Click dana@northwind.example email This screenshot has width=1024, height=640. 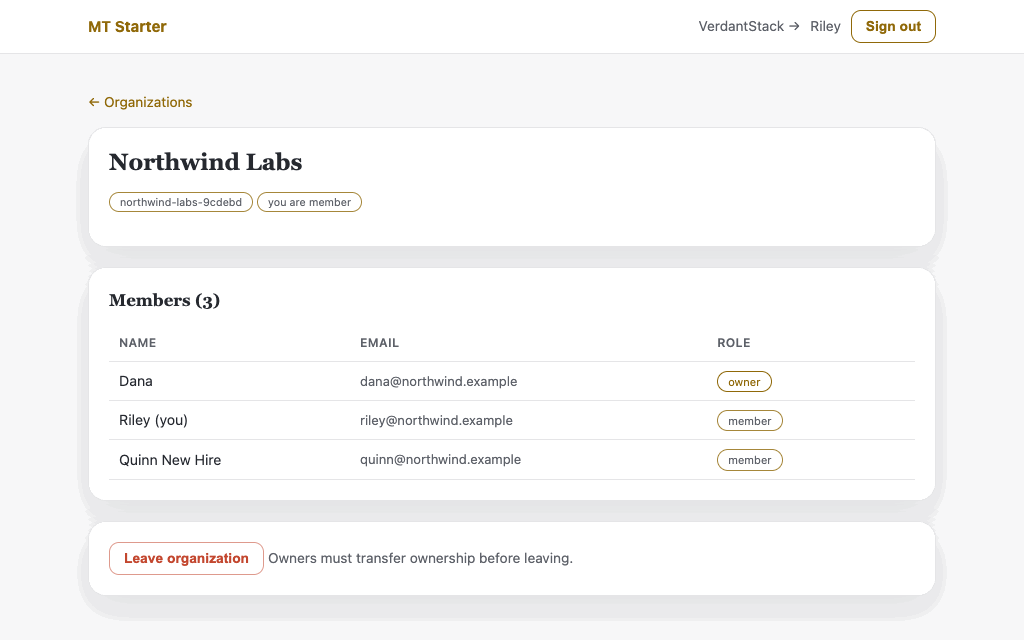click(438, 381)
